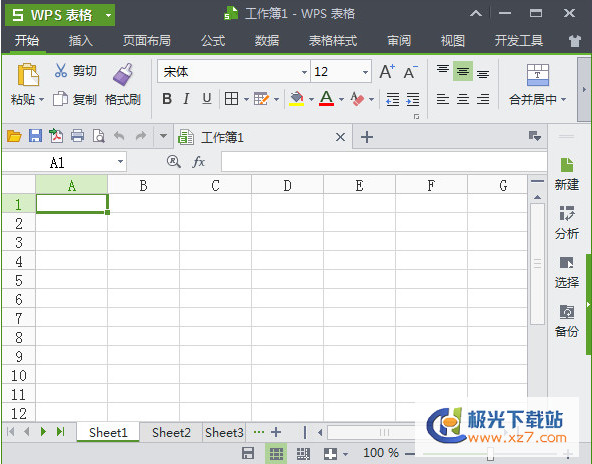This screenshot has width=592, height=464.
Task: Export to PDF icon in quick toolbar
Action: click(56, 136)
